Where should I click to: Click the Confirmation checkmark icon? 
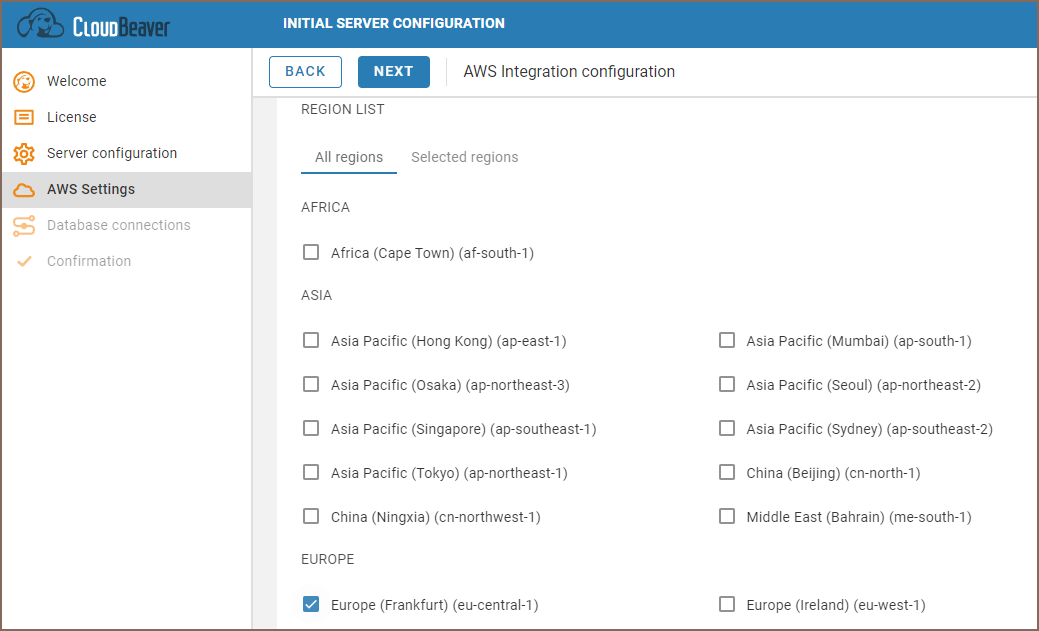point(24,262)
